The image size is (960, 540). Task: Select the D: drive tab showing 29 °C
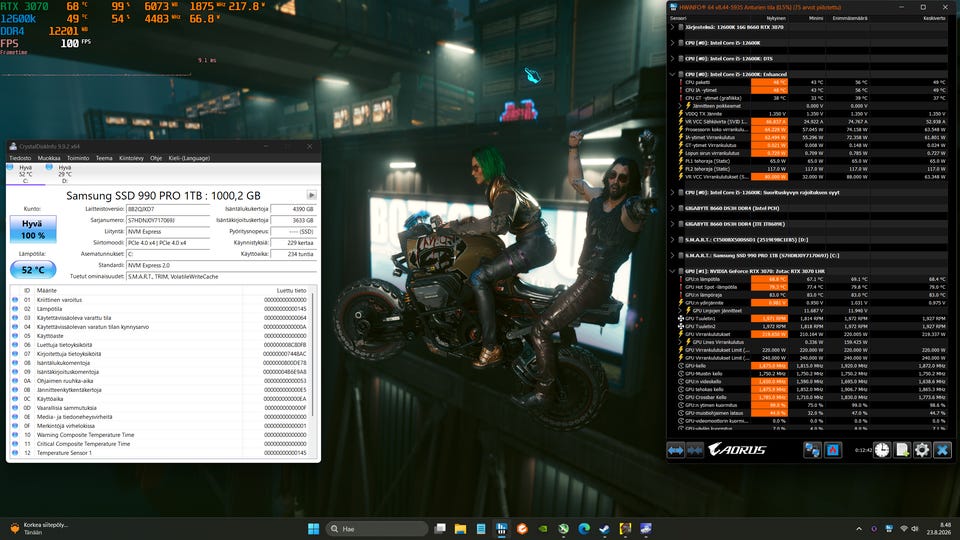pyautogui.click(x=65, y=174)
